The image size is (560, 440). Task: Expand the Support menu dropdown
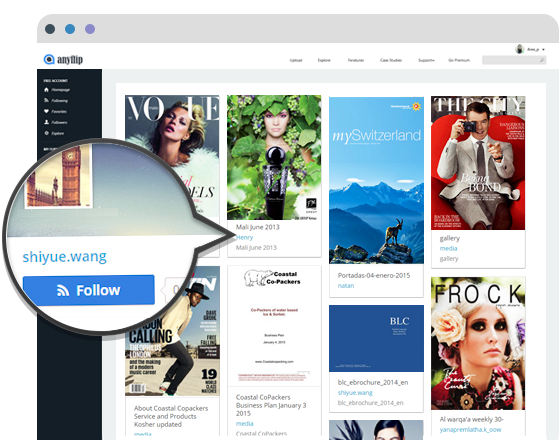(426, 60)
